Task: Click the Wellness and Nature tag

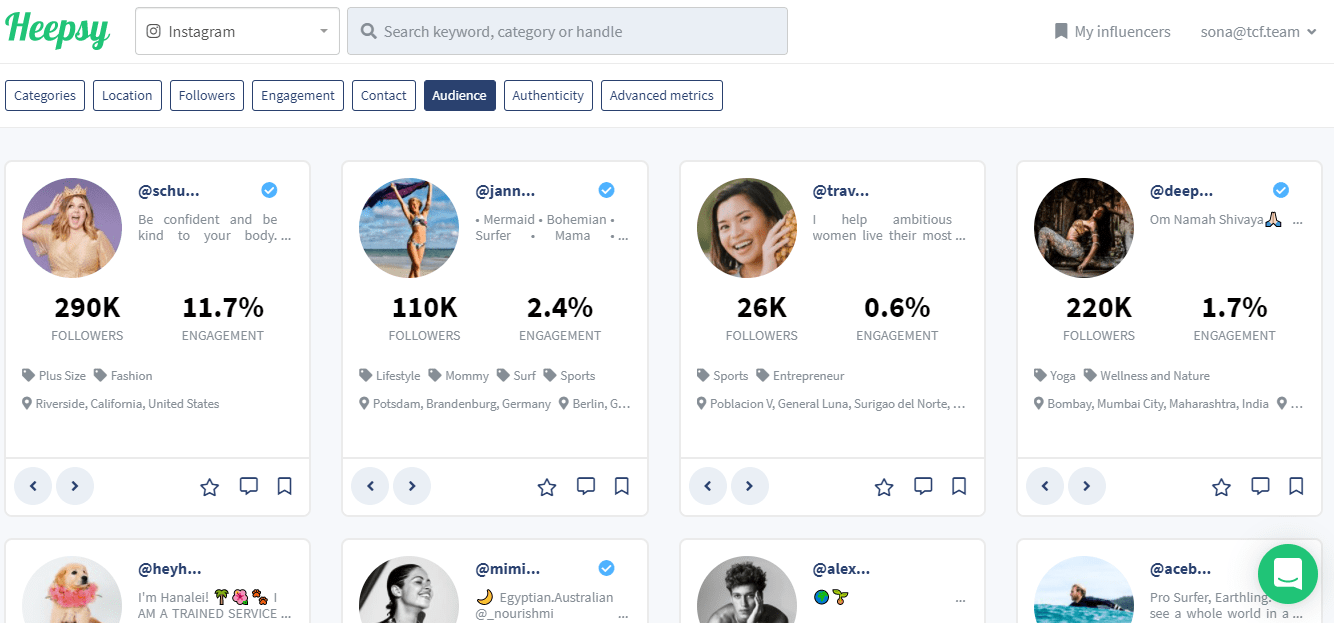Action: point(1147,376)
